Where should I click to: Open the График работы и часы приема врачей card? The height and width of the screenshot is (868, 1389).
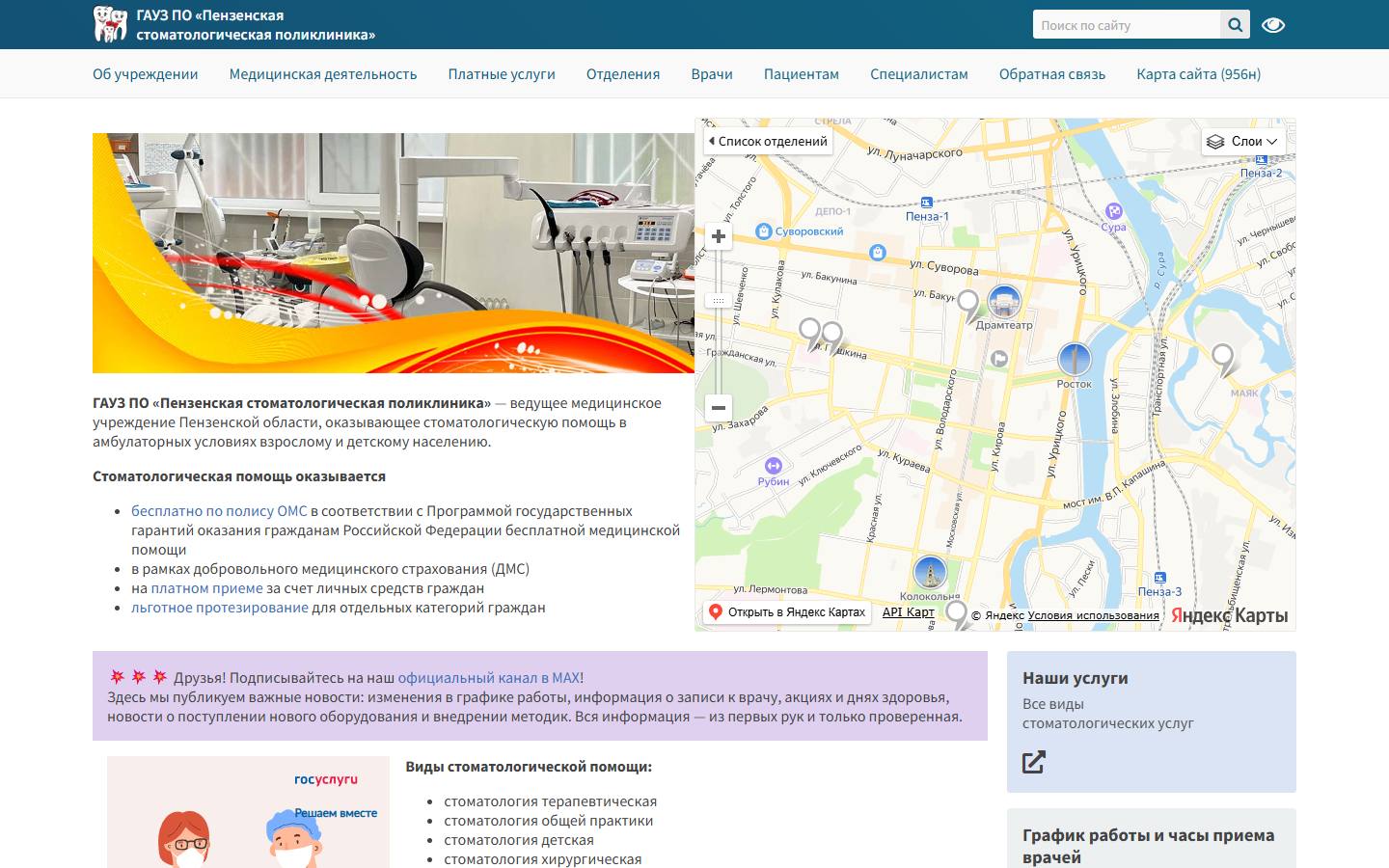pyautogui.click(x=1152, y=838)
